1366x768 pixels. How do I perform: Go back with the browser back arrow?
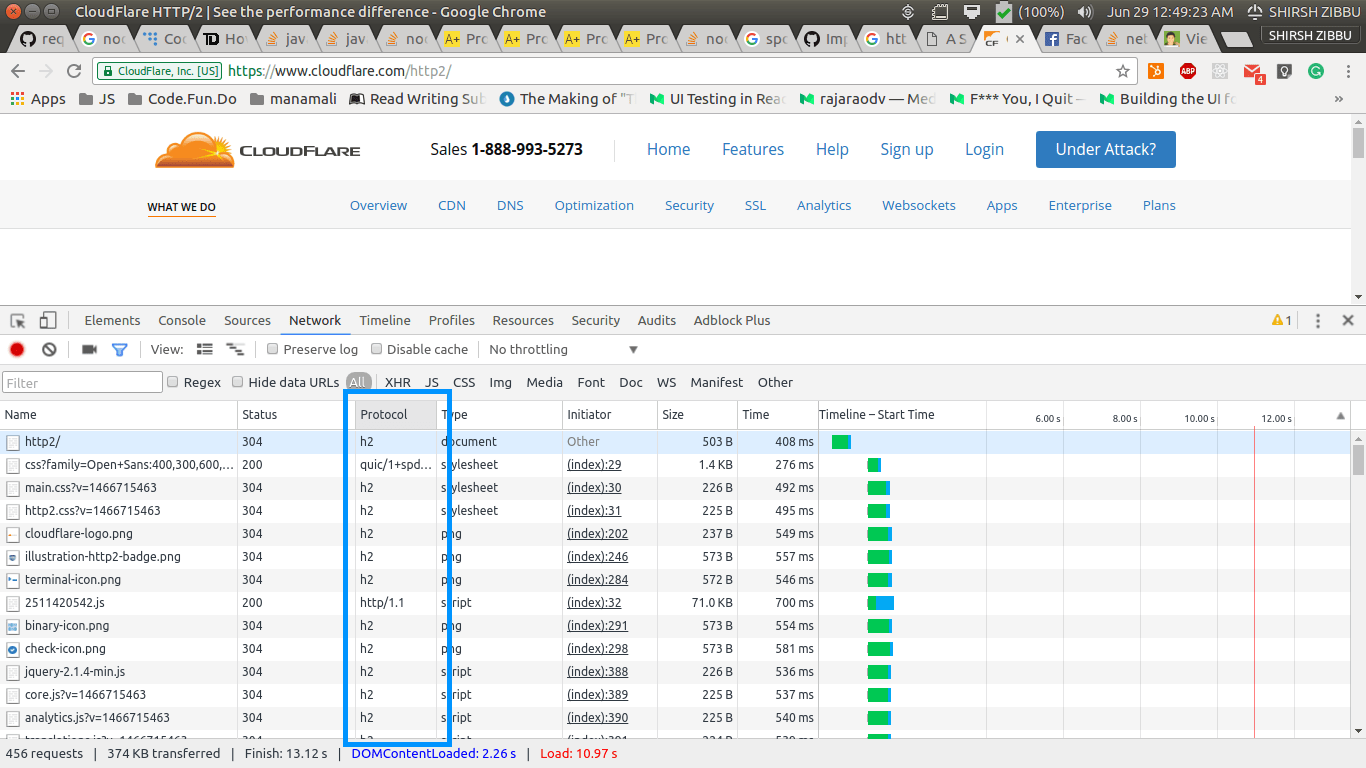pyautogui.click(x=17, y=71)
